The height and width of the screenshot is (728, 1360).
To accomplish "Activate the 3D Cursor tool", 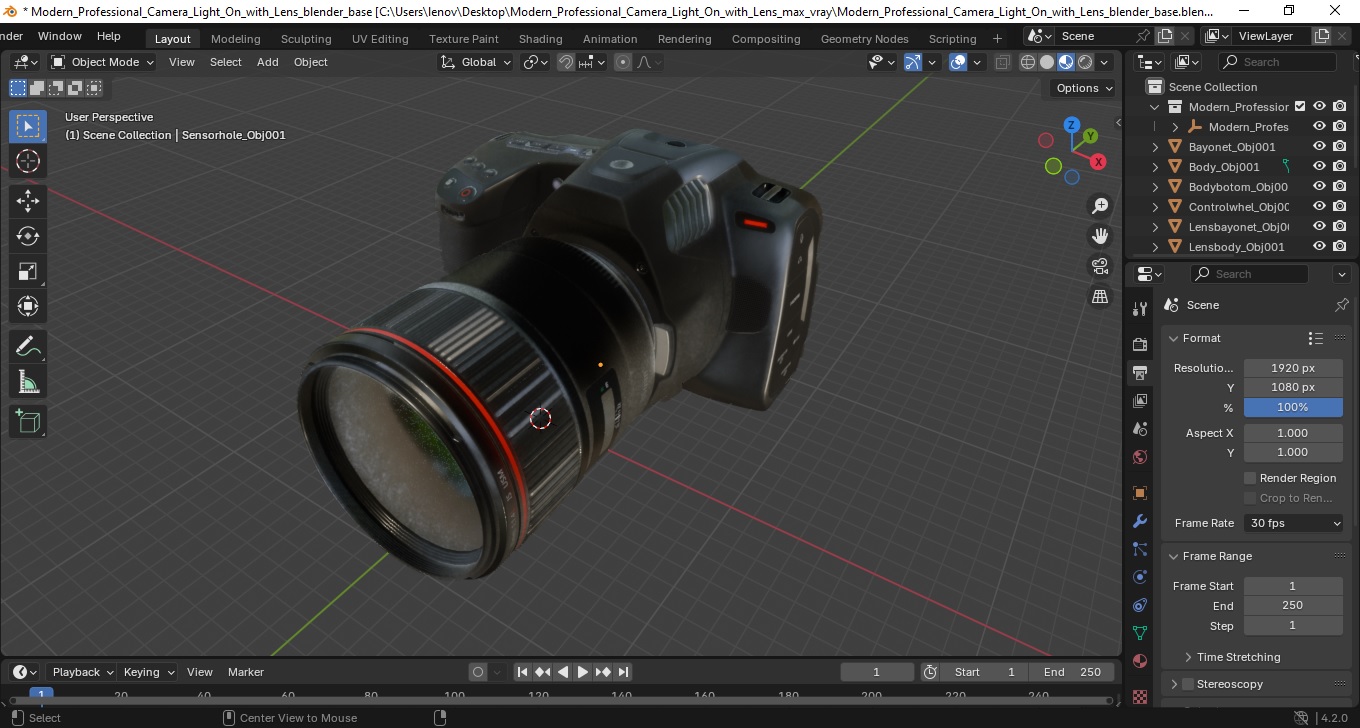I will tap(28, 161).
